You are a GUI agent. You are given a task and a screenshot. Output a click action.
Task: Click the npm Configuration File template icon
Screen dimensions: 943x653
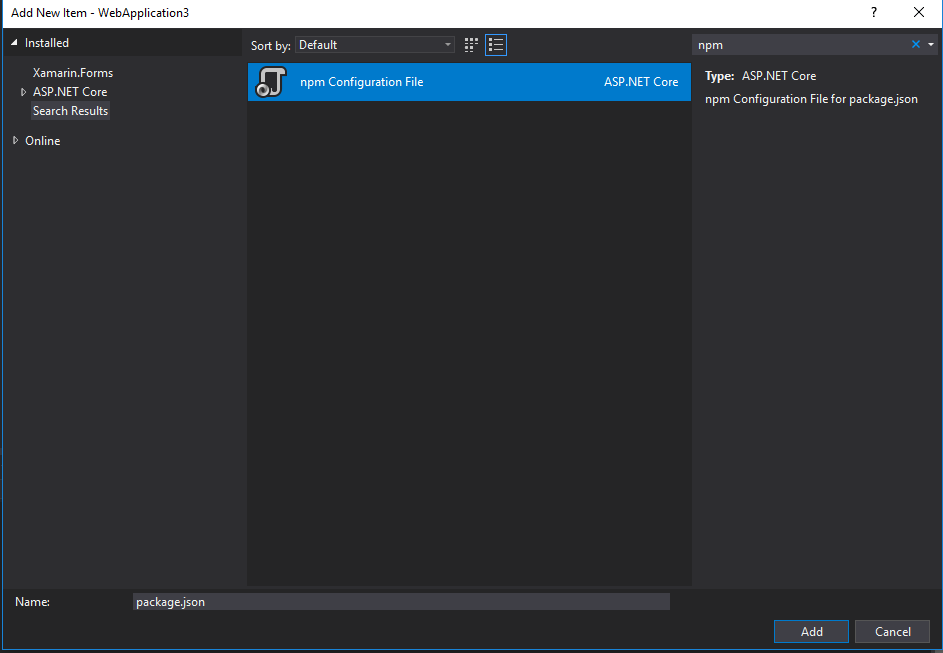(x=269, y=81)
